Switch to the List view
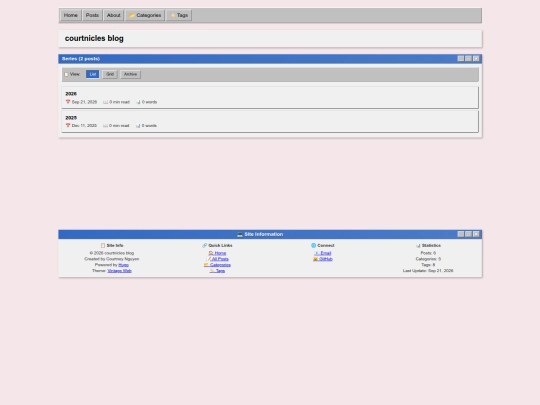The image size is (540, 405). (x=93, y=74)
